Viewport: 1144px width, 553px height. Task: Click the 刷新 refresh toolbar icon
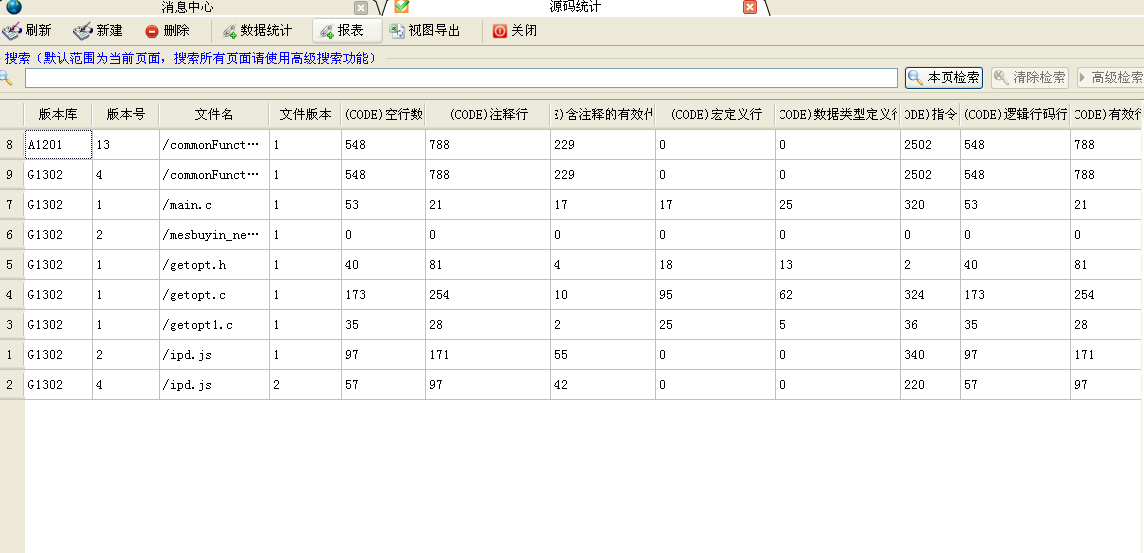click(x=13, y=31)
